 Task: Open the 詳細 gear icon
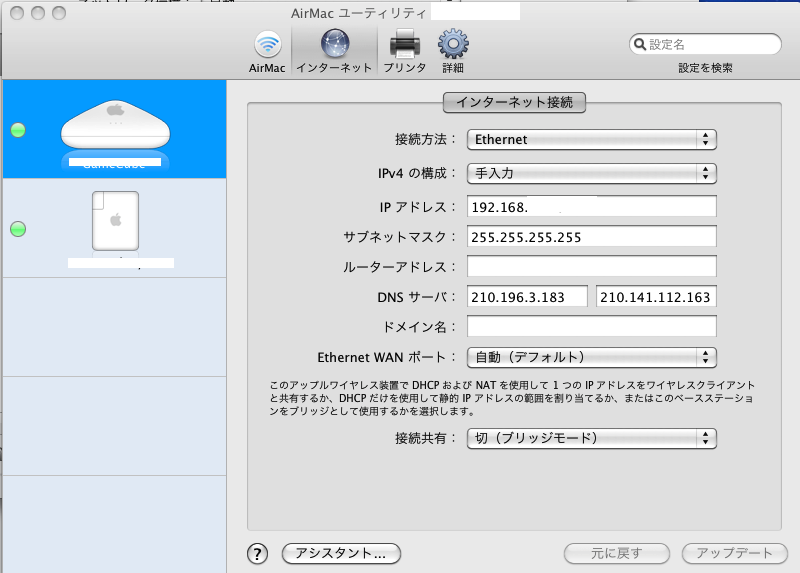click(453, 44)
